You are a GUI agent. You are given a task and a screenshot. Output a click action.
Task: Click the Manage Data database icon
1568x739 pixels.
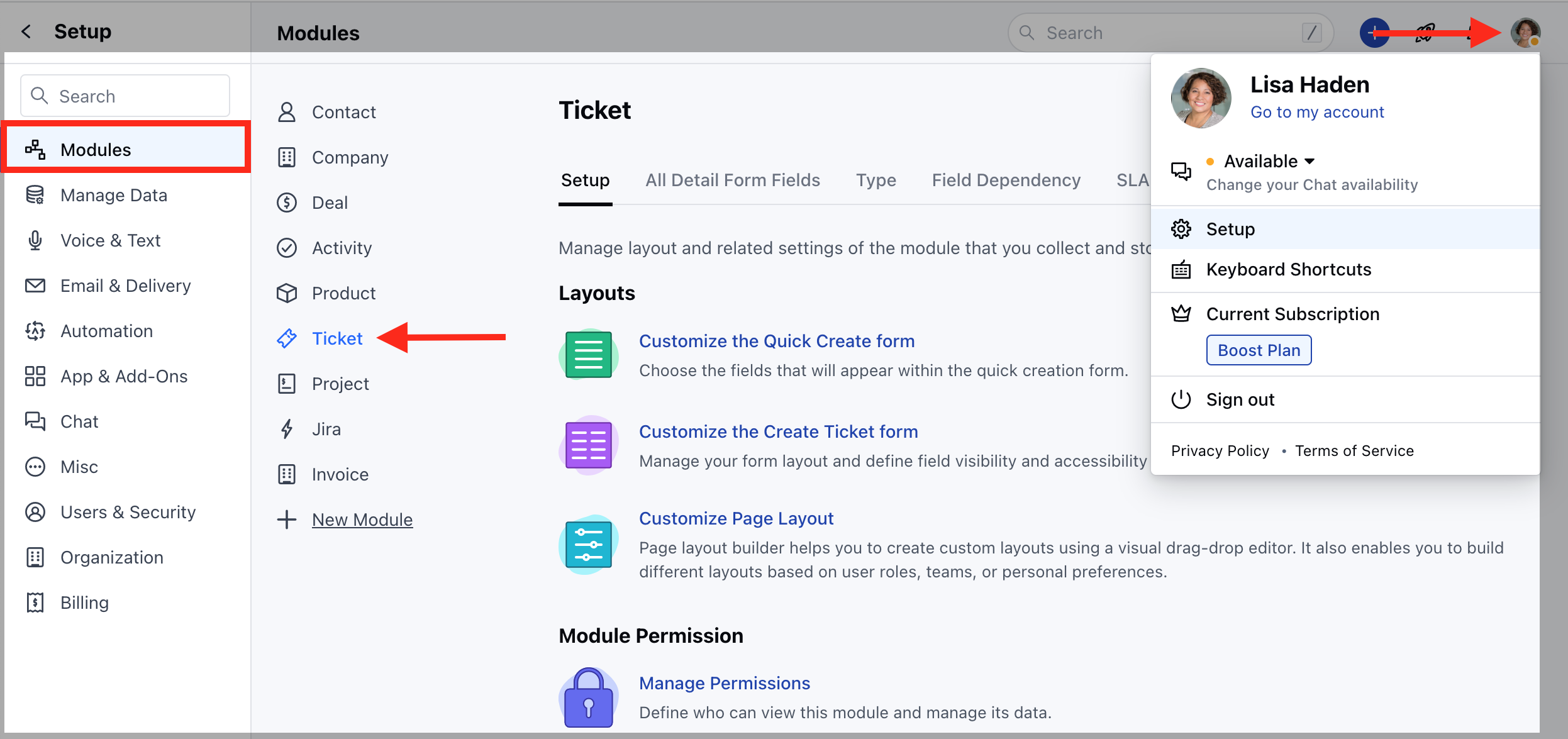pyautogui.click(x=35, y=195)
